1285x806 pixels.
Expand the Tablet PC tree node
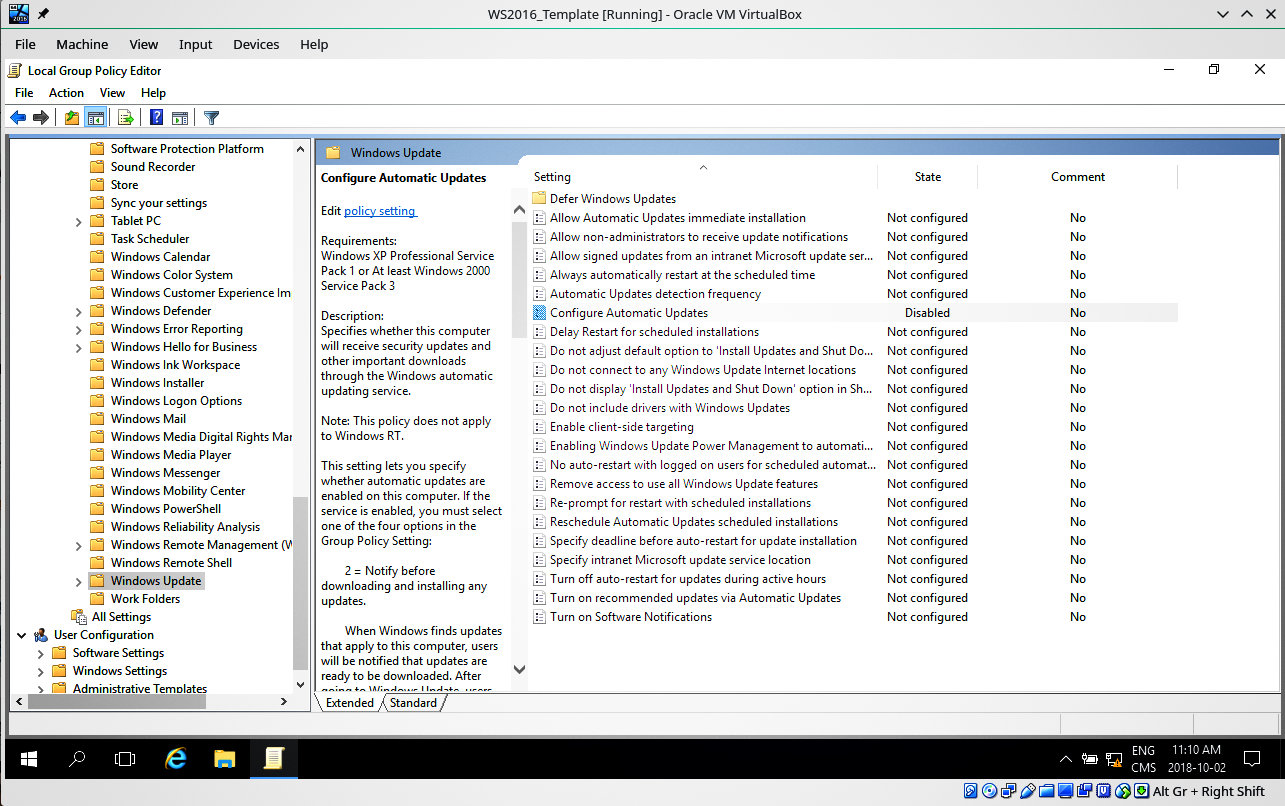(78, 221)
